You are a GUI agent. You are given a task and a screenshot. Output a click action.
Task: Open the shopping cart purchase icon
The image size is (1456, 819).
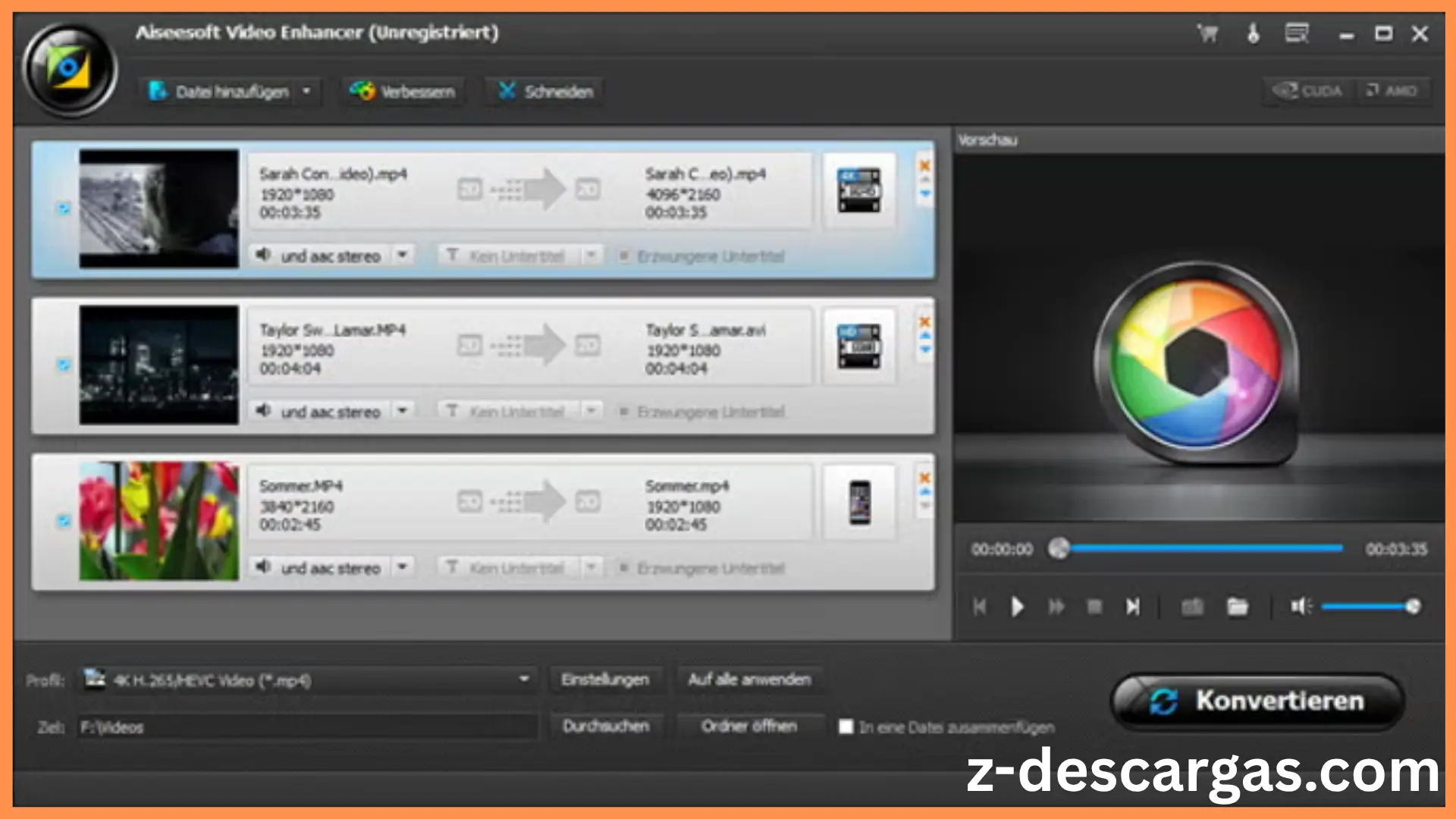click(1207, 33)
